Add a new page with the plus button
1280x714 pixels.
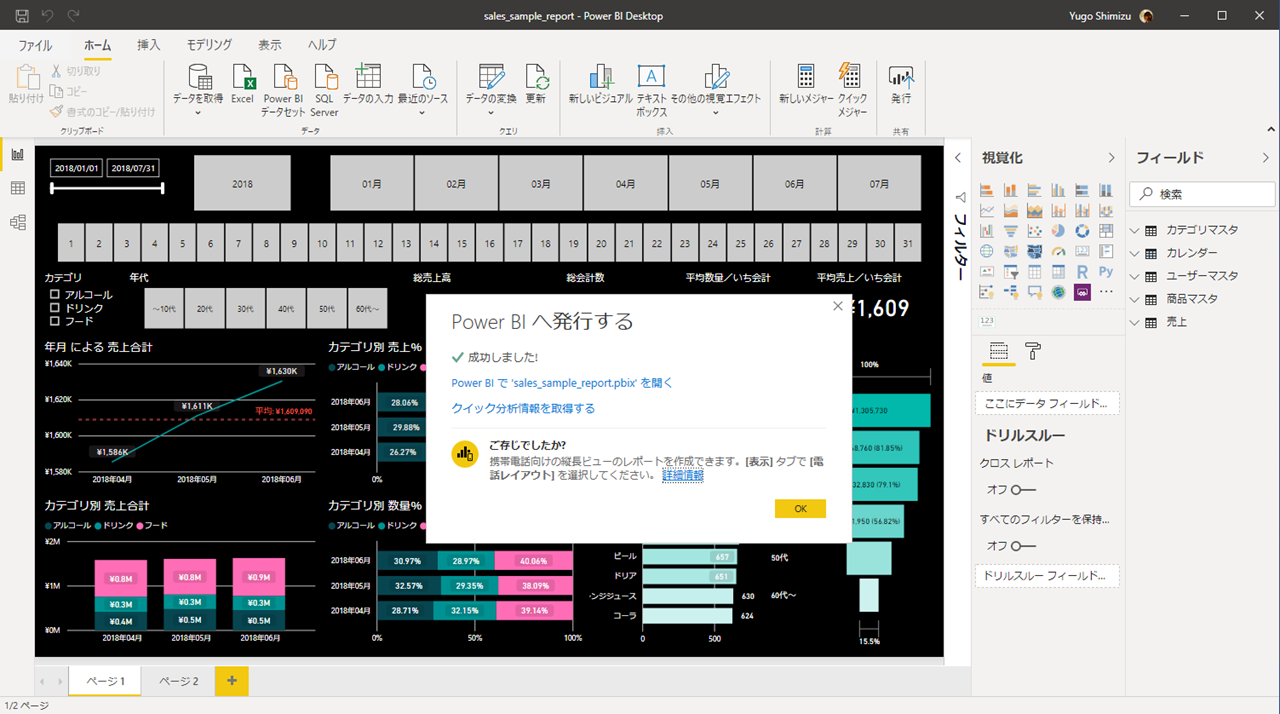(x=231, y=681)
